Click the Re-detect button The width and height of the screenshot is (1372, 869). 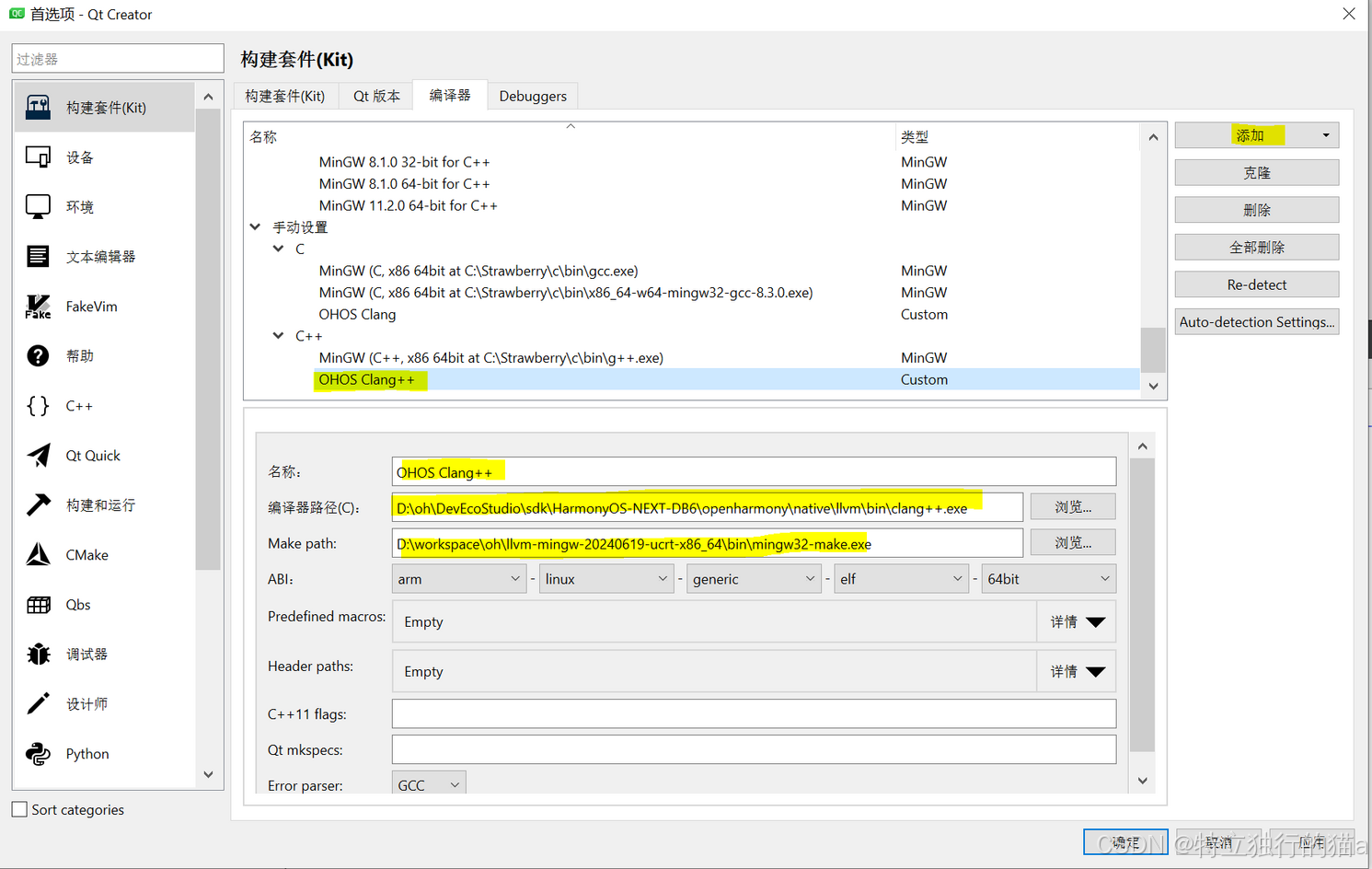point(1257,284)
